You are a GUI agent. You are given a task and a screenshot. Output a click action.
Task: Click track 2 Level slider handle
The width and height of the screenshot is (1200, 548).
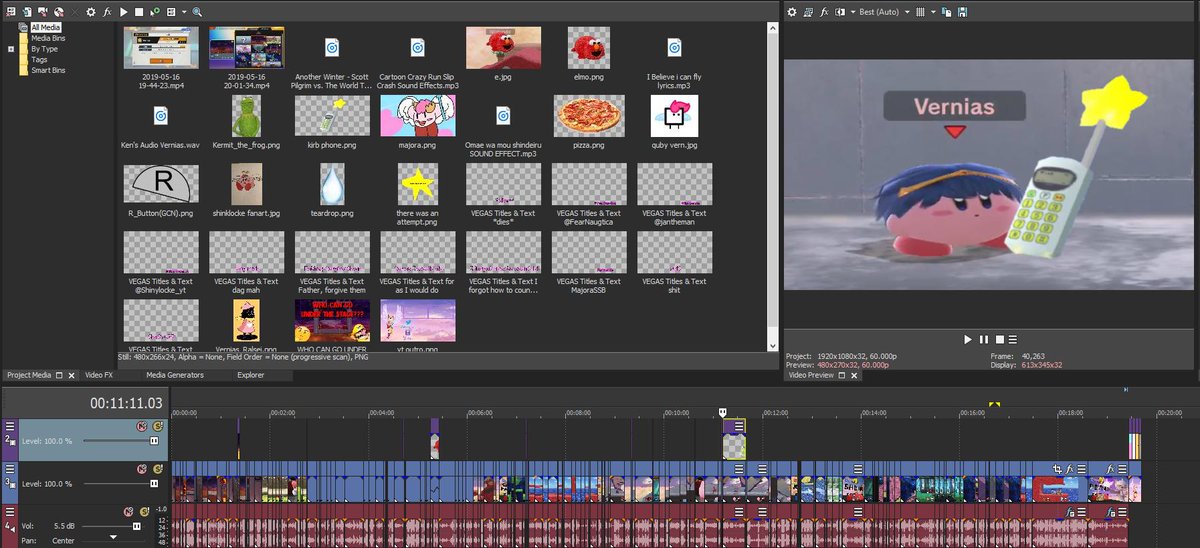154,440
